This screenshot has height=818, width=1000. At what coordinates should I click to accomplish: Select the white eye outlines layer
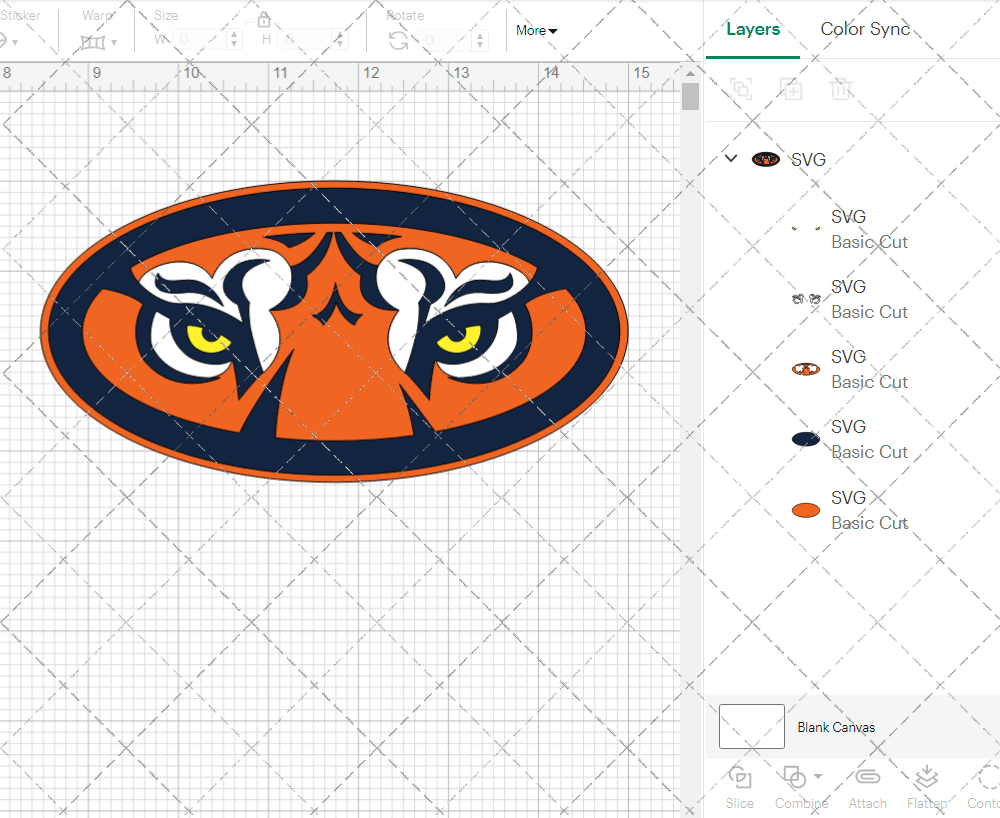[852, 299]
